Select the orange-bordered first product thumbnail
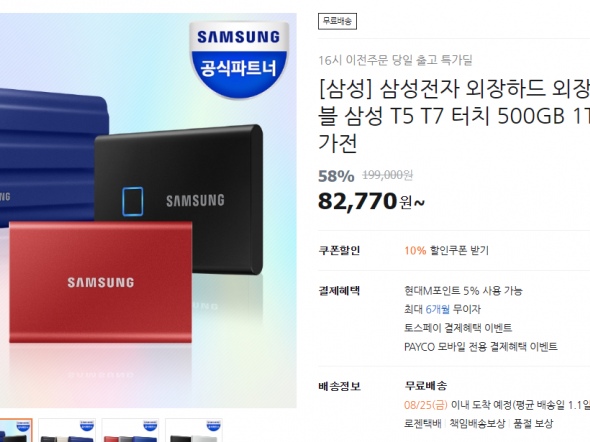The width and height of the screenshot is (590, 442). pyautogui.click(x=15, y=430)
